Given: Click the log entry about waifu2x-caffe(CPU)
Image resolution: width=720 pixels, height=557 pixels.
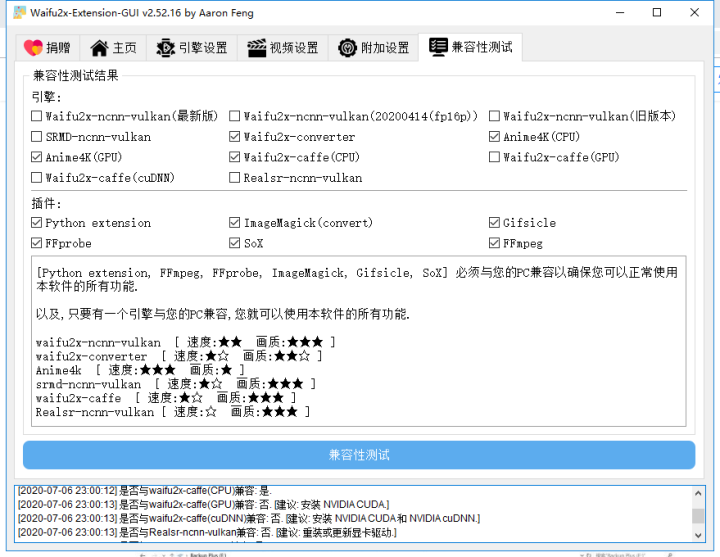Looking at the screenshot, I should click(x=145, y=490).
